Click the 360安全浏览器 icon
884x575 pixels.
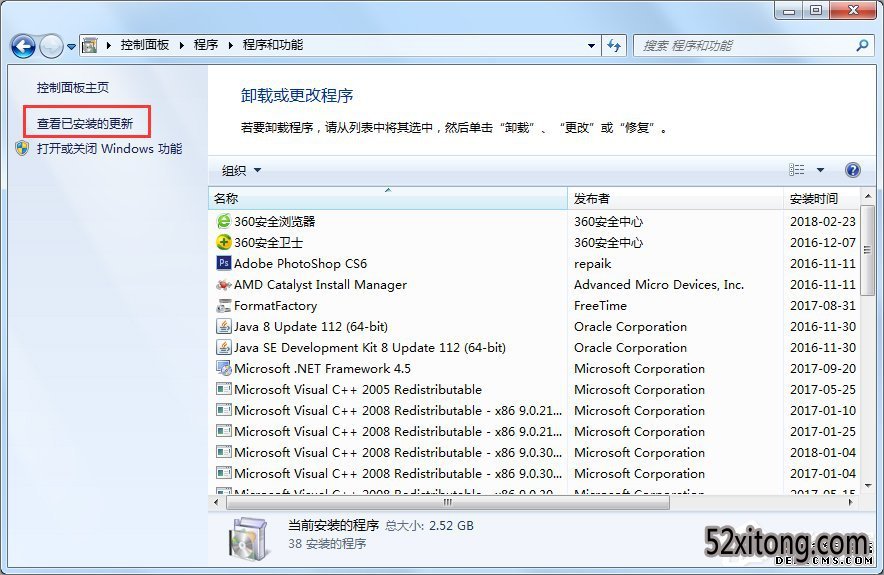(224, 221)
